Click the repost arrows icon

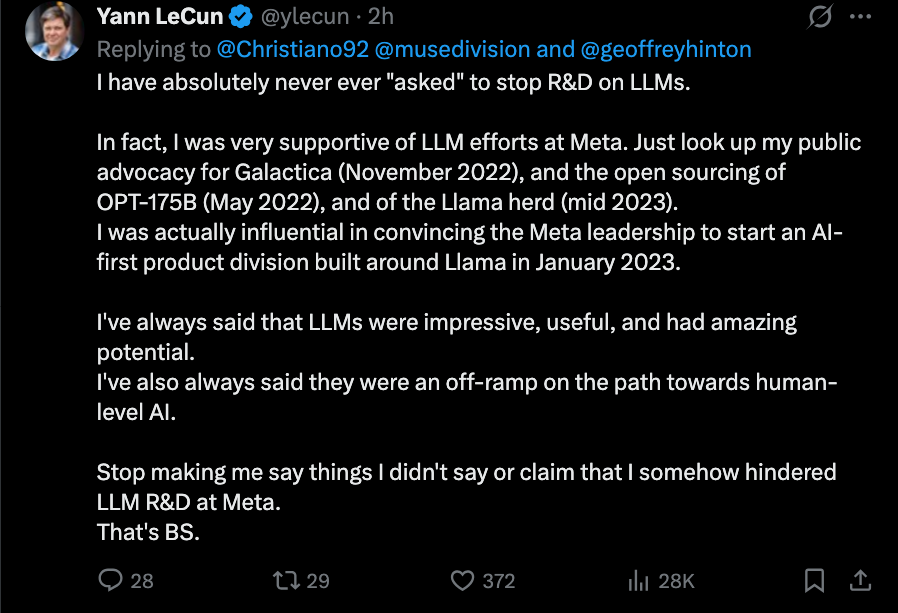point(286,580)
